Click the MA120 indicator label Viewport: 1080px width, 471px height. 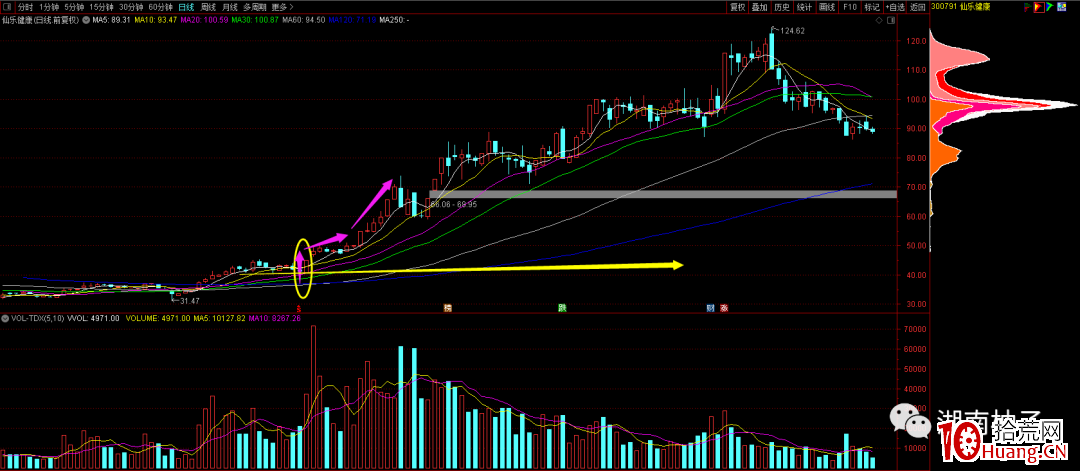pyautogui.click(x=352, y=20)
